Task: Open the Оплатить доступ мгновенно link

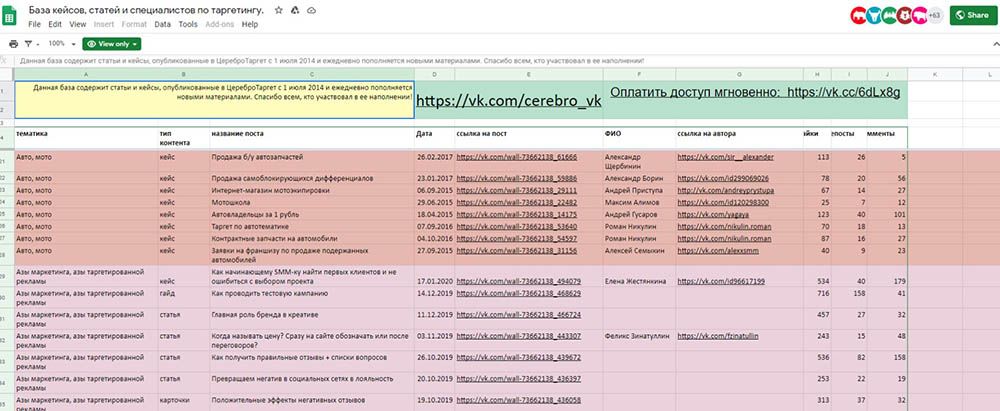Action: (x=755, y=93)
